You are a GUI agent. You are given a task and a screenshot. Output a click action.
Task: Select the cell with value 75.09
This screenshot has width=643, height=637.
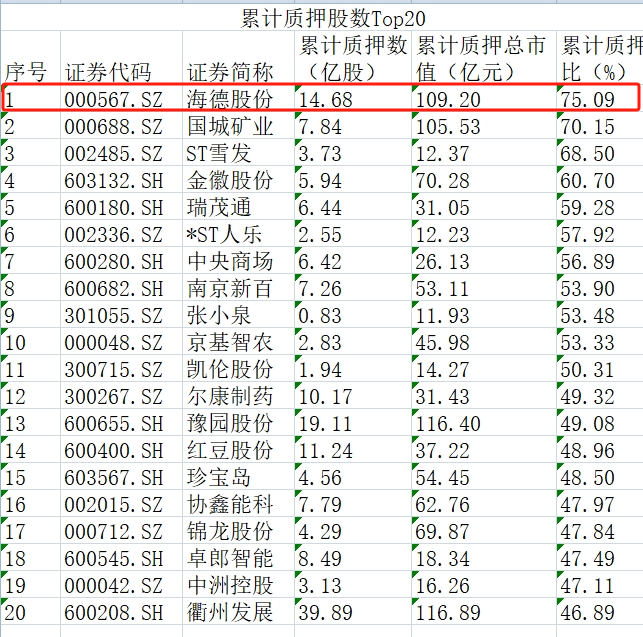600,98
